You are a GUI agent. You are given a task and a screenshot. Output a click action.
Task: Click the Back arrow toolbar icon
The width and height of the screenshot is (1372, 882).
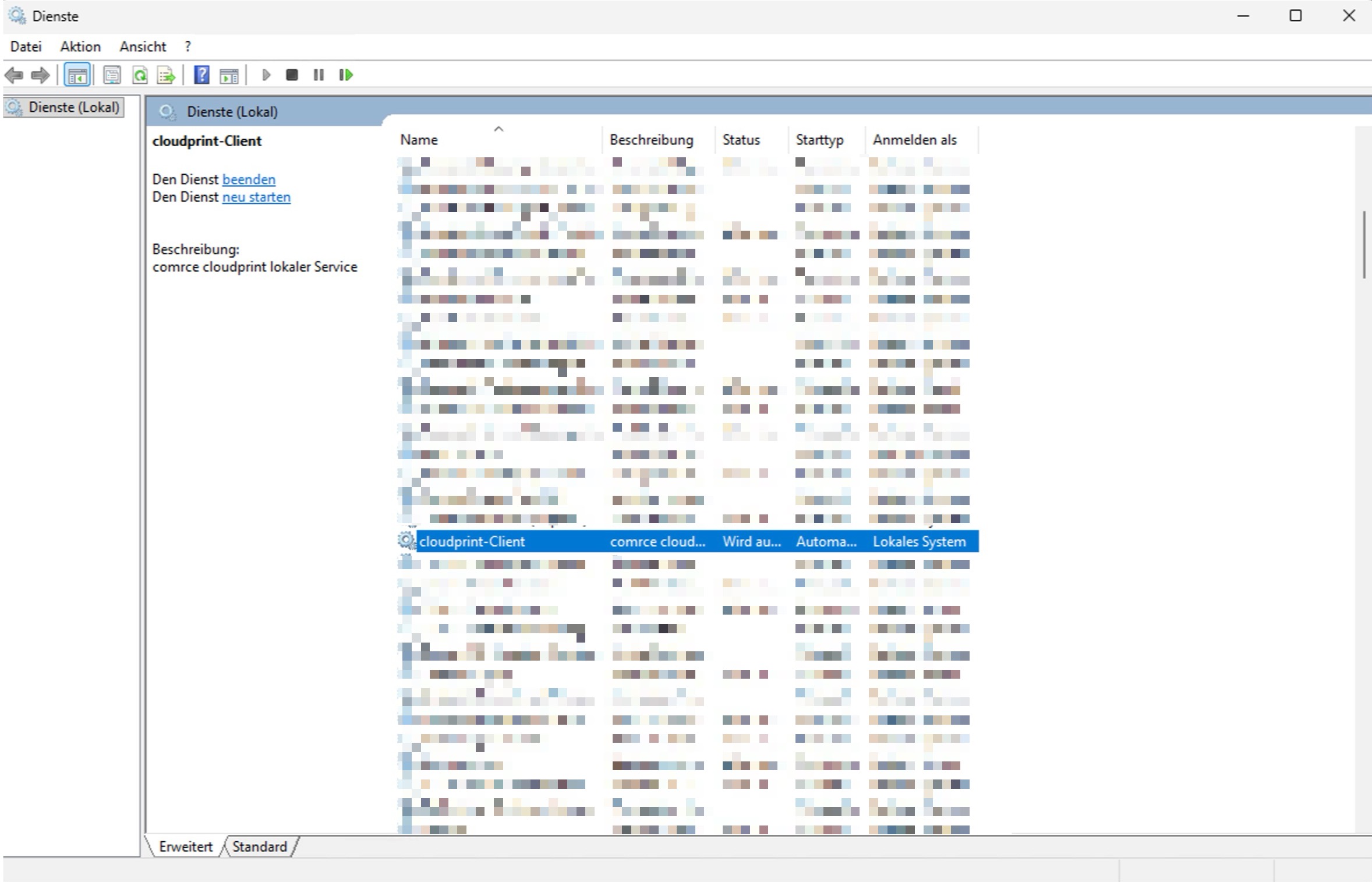14,75
